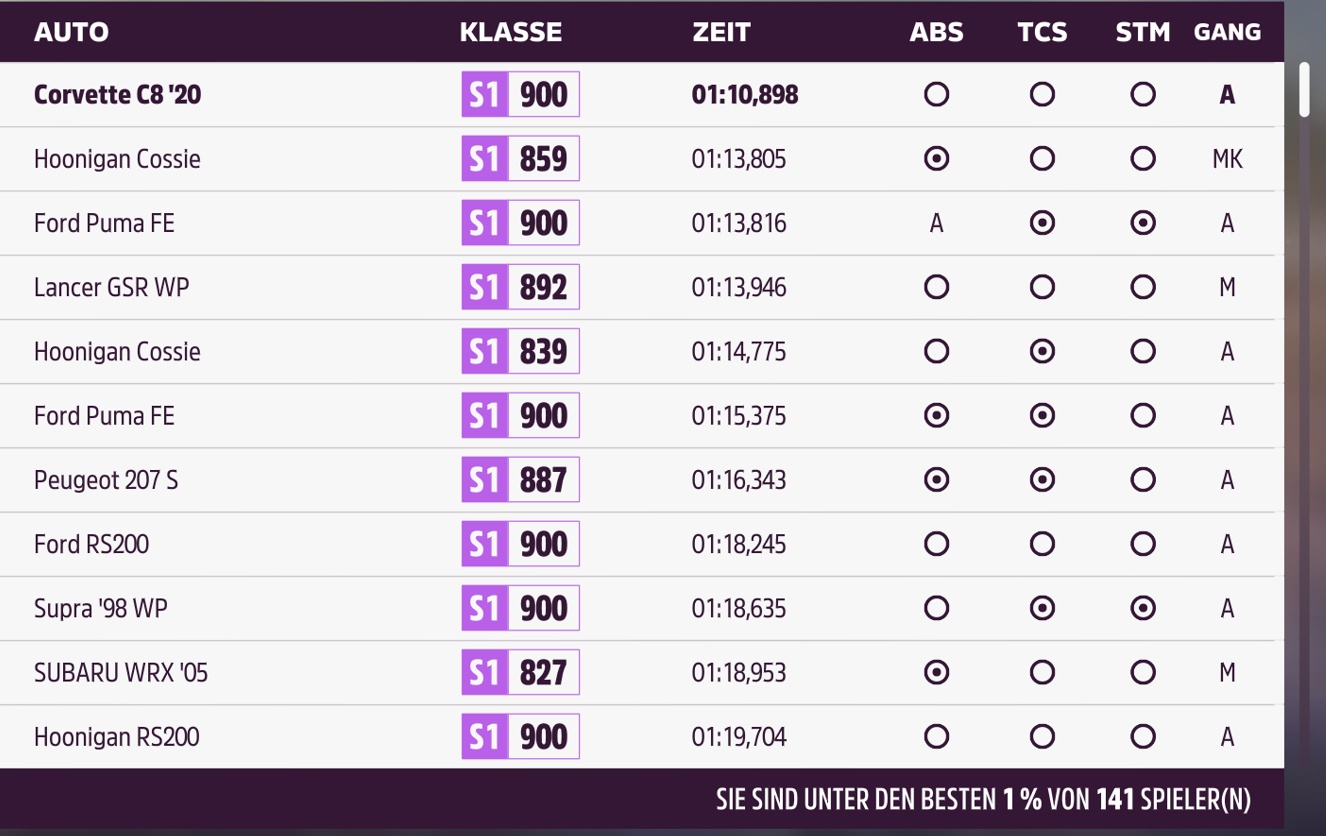Click the S1 827 class badge for SUBARU WRX '05
Viewport: 1326px width, 836px height.
click(520, 673)
